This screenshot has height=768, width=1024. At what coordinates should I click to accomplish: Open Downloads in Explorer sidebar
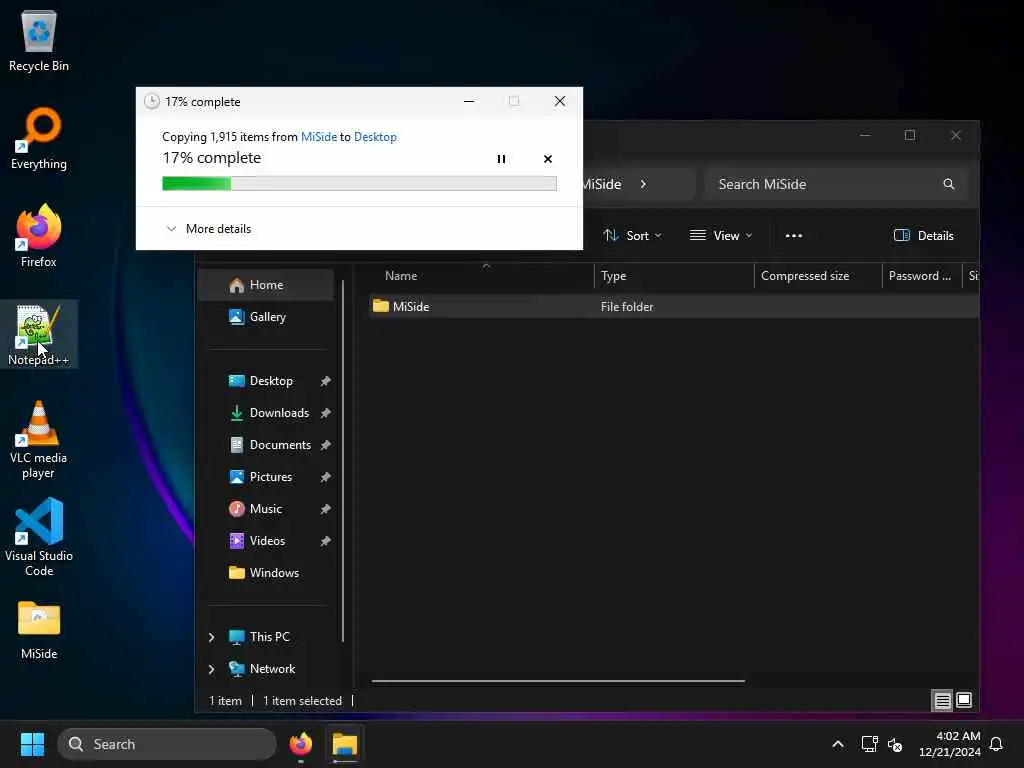(270, 413)
